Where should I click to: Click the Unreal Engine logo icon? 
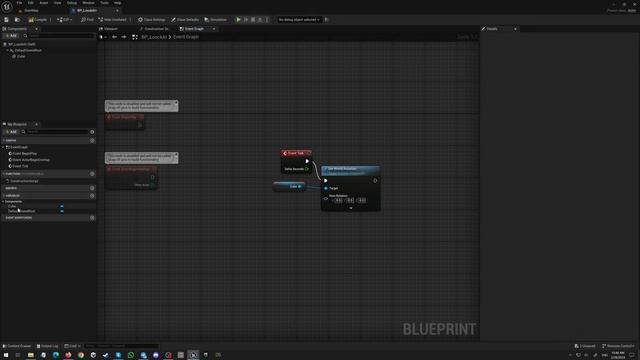pyautogui.click(x=7, y=6)
